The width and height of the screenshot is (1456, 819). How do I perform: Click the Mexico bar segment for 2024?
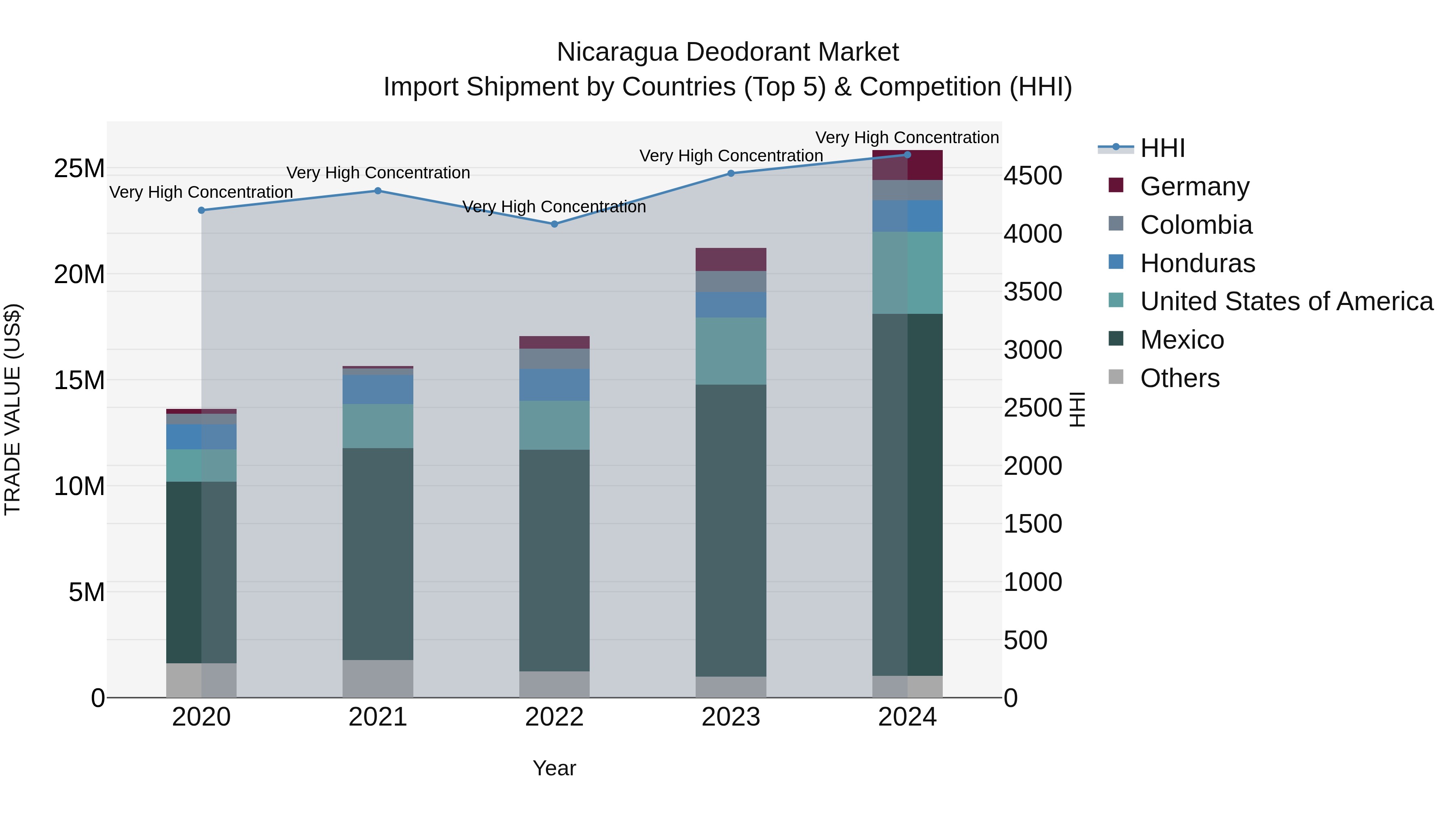click(x=908, y=495)
